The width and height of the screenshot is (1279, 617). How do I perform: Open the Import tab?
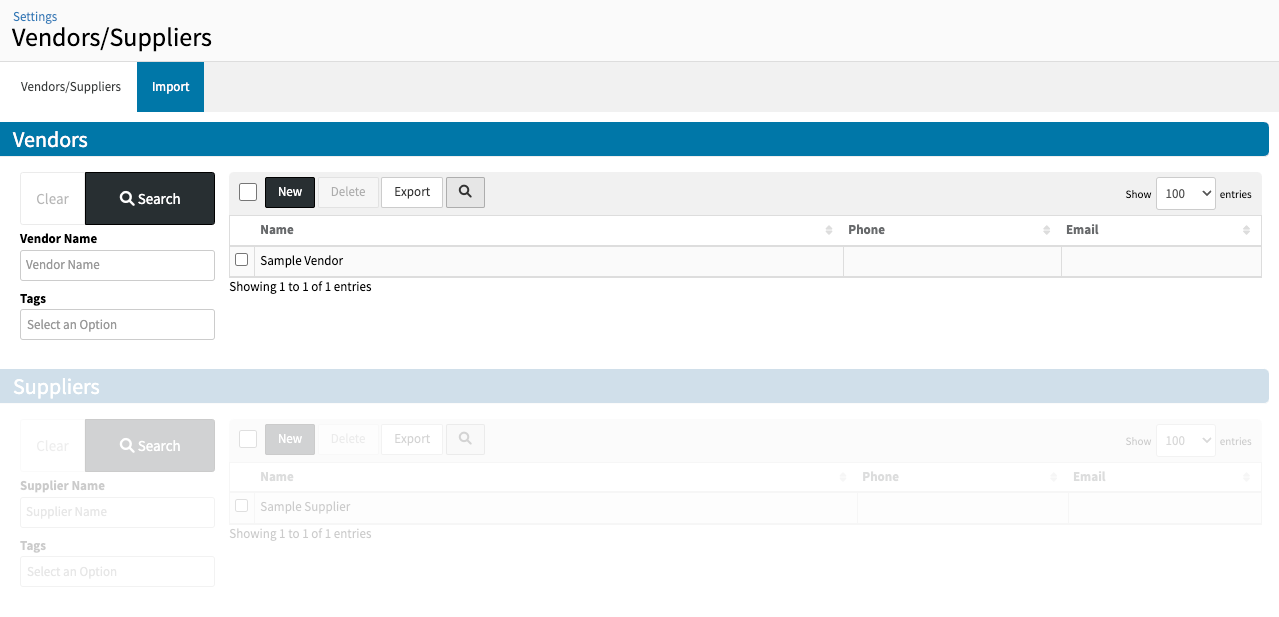[170, 87]
